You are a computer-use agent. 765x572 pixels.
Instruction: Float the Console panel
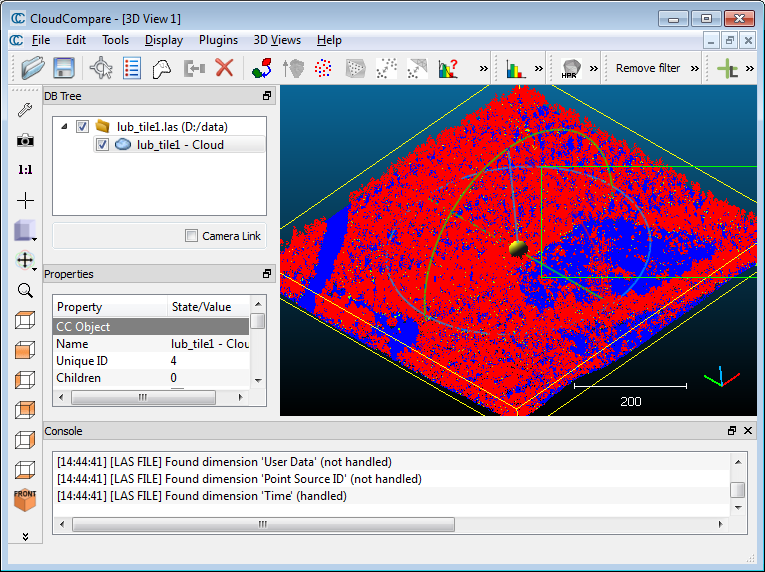click(732, 430)
